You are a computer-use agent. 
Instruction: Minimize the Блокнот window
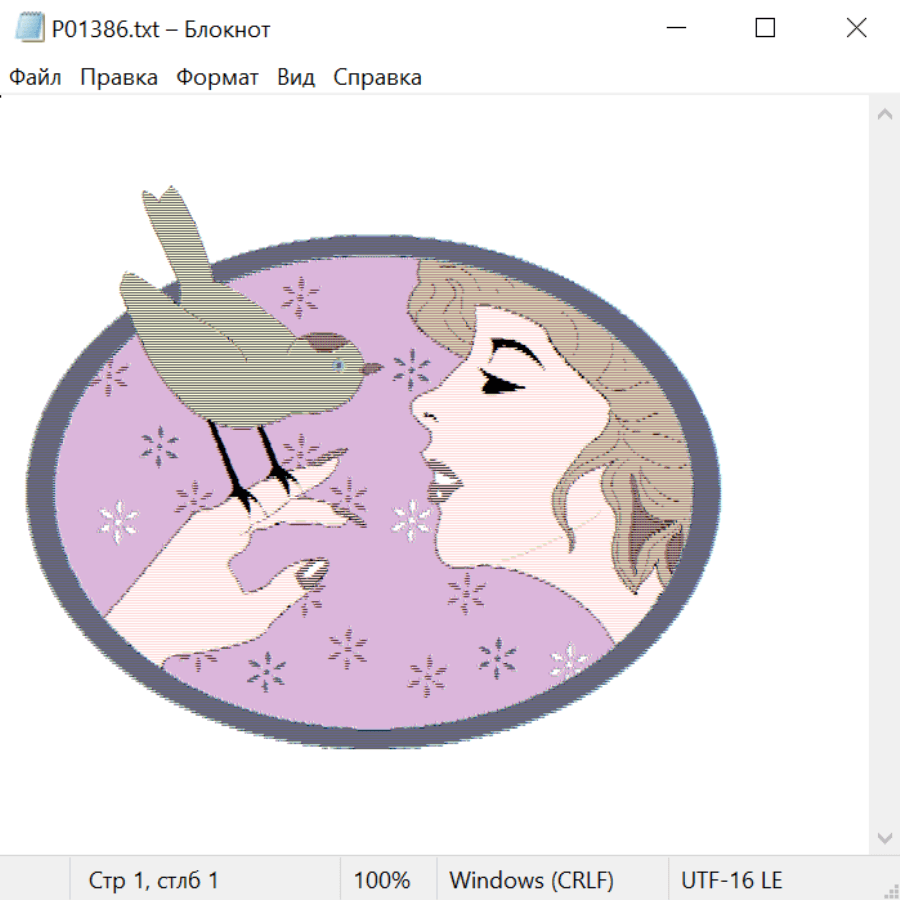coord(675,28)
